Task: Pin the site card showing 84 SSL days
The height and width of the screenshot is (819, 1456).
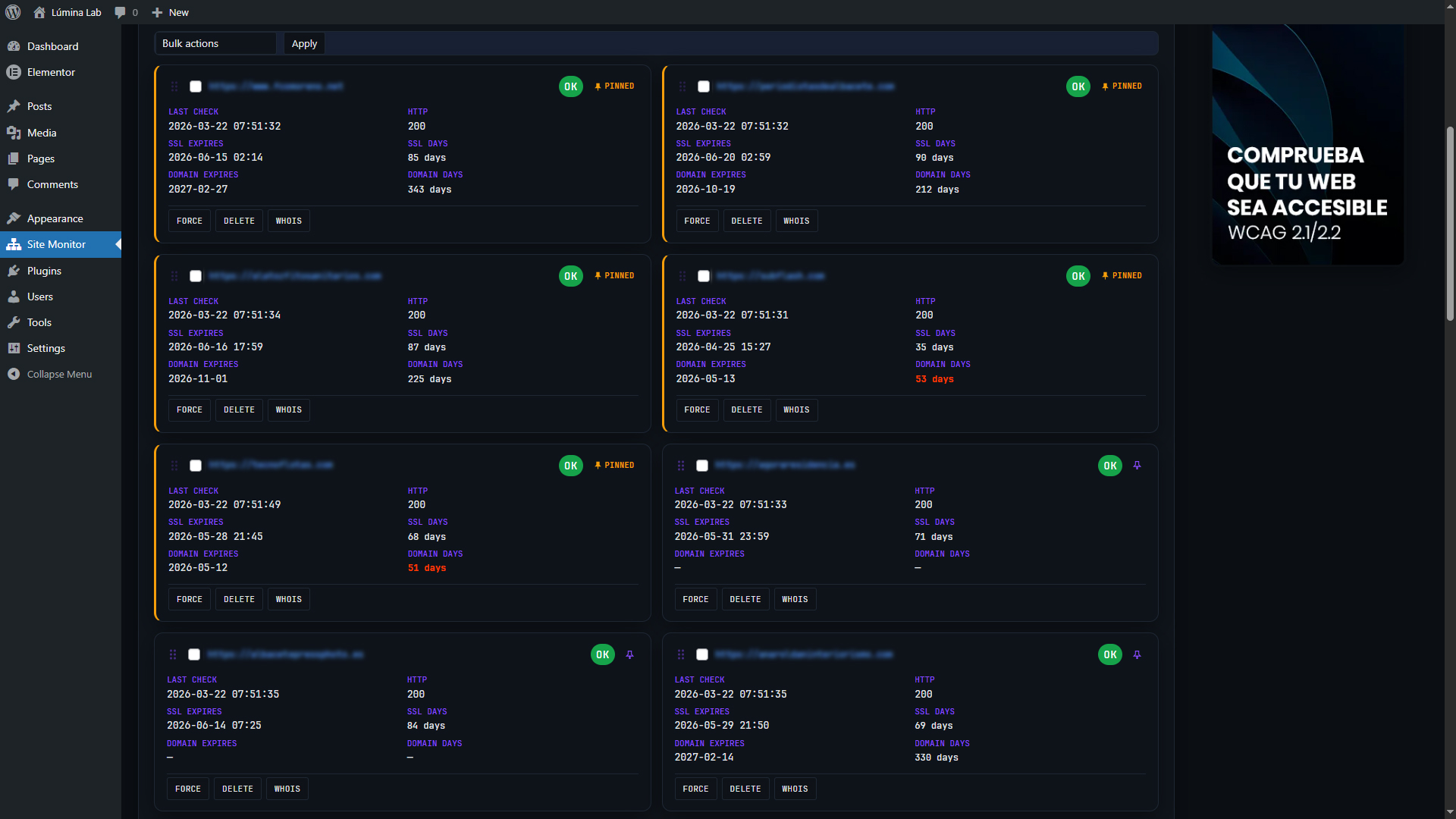Action: pyautogui.click(x=629, y=654)
